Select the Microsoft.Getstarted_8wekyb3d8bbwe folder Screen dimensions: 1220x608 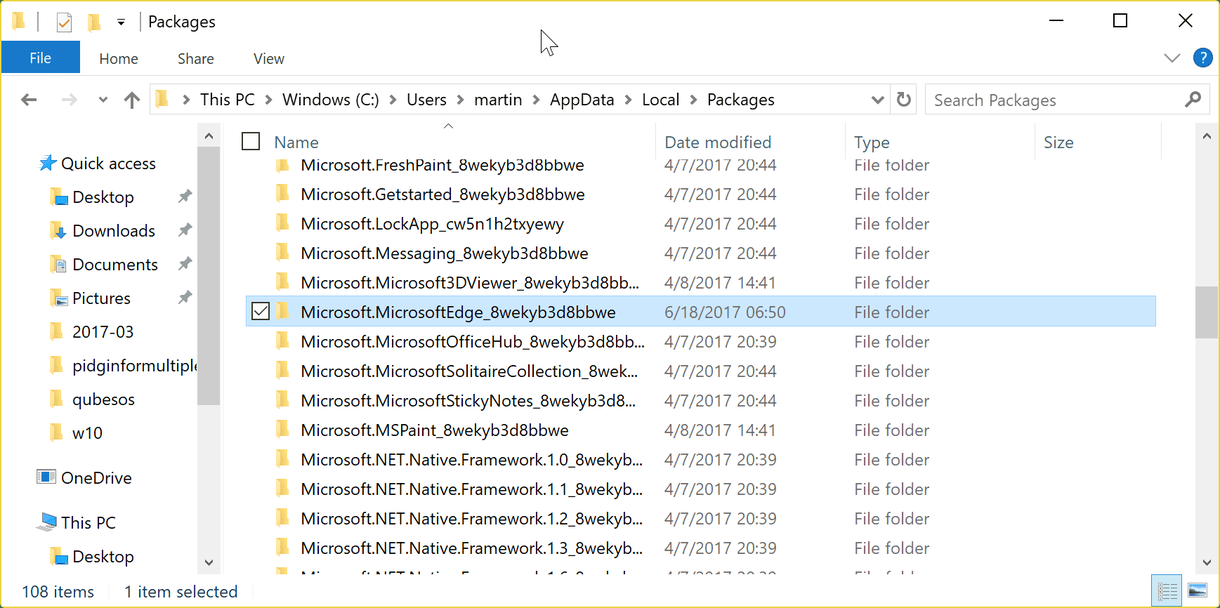[443, 194]
